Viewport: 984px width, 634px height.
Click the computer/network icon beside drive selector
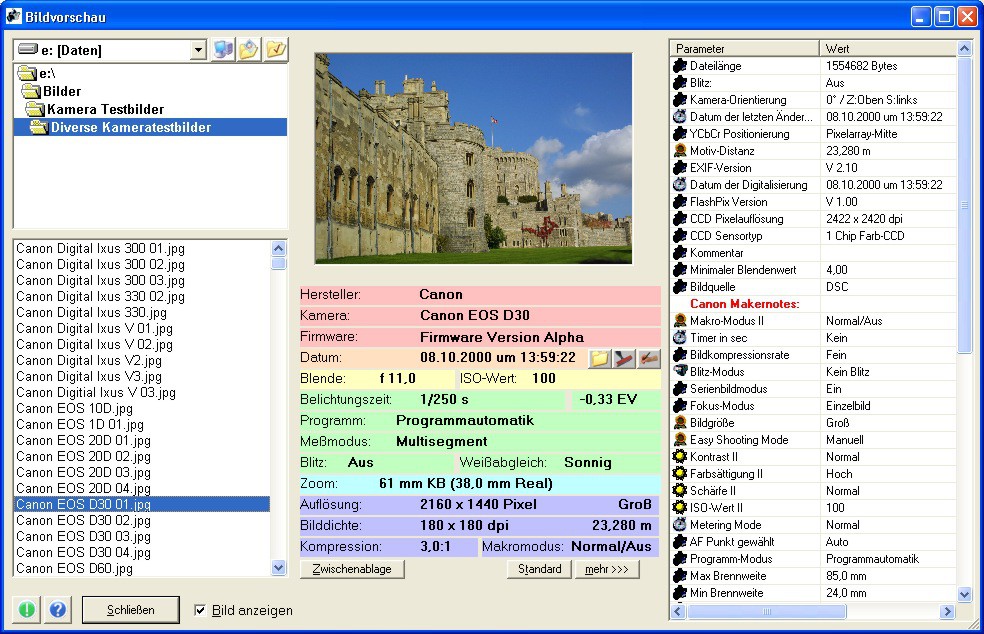tap(223, 50)
